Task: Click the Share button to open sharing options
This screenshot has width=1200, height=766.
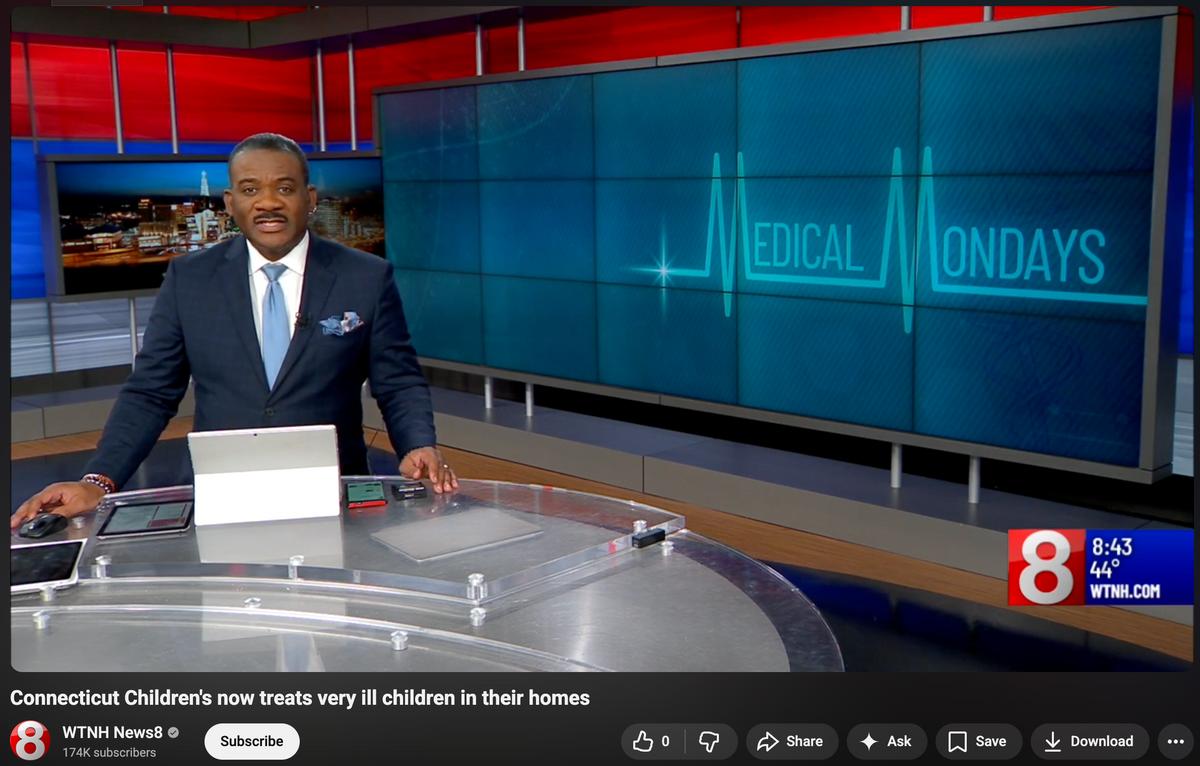Action: tap(792, 741)
